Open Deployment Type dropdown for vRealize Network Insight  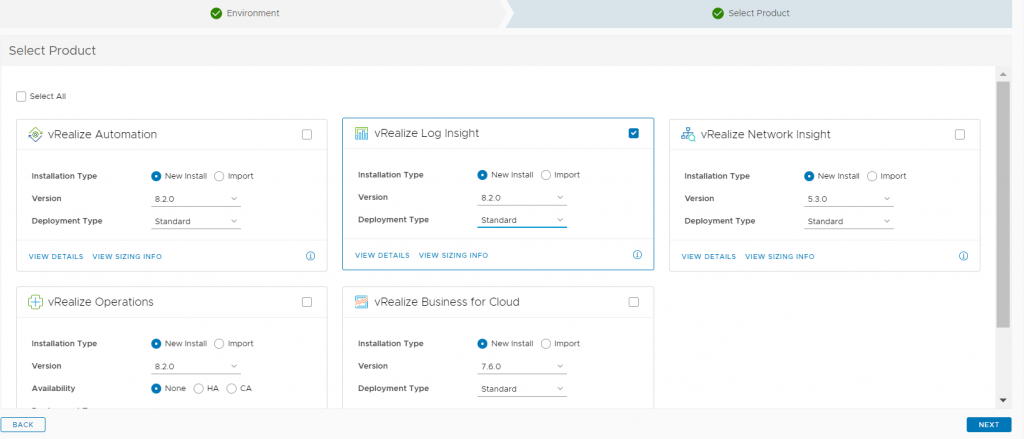click(849, 221)
